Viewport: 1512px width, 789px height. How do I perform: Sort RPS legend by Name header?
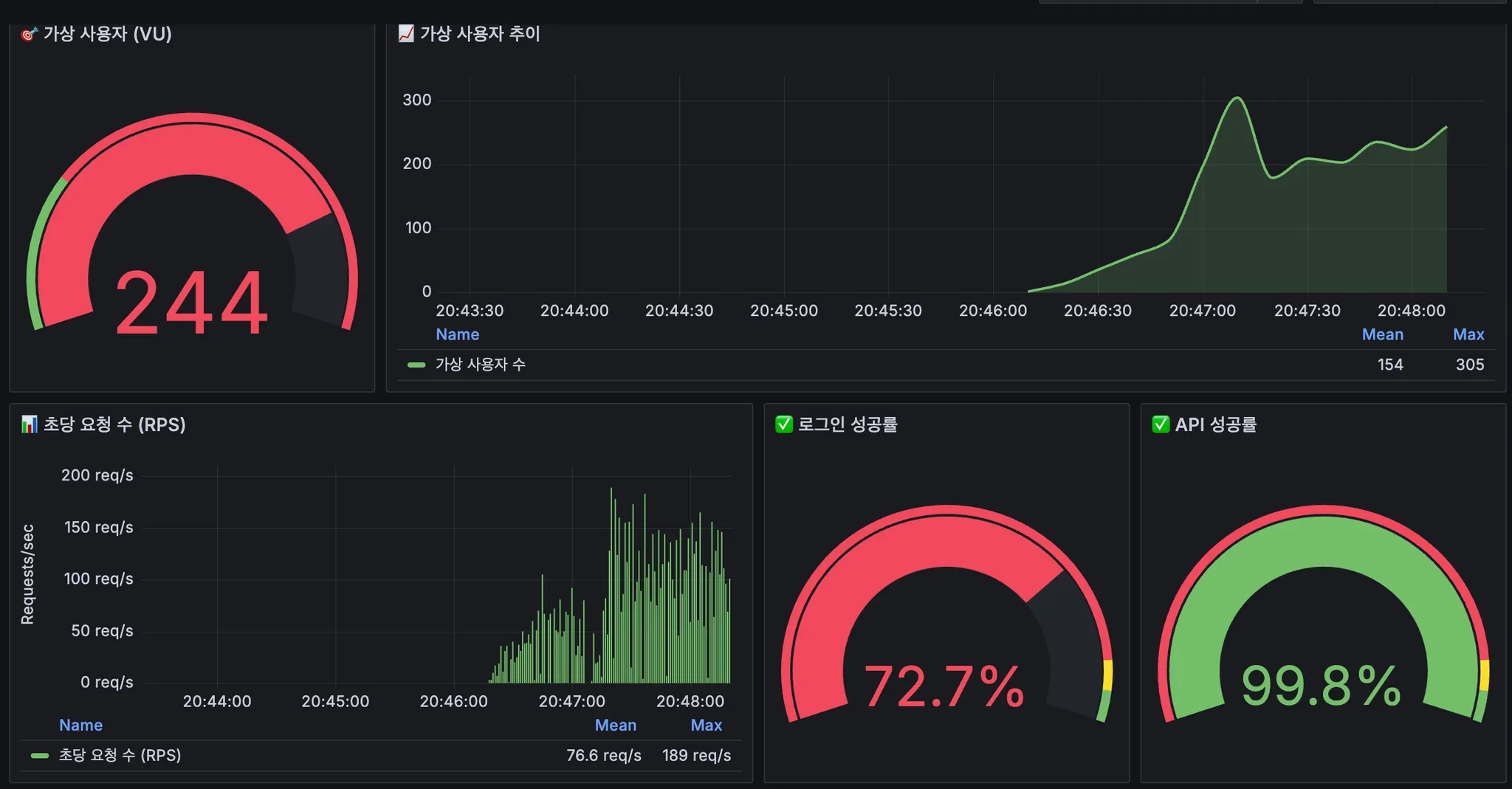point(81,725)
